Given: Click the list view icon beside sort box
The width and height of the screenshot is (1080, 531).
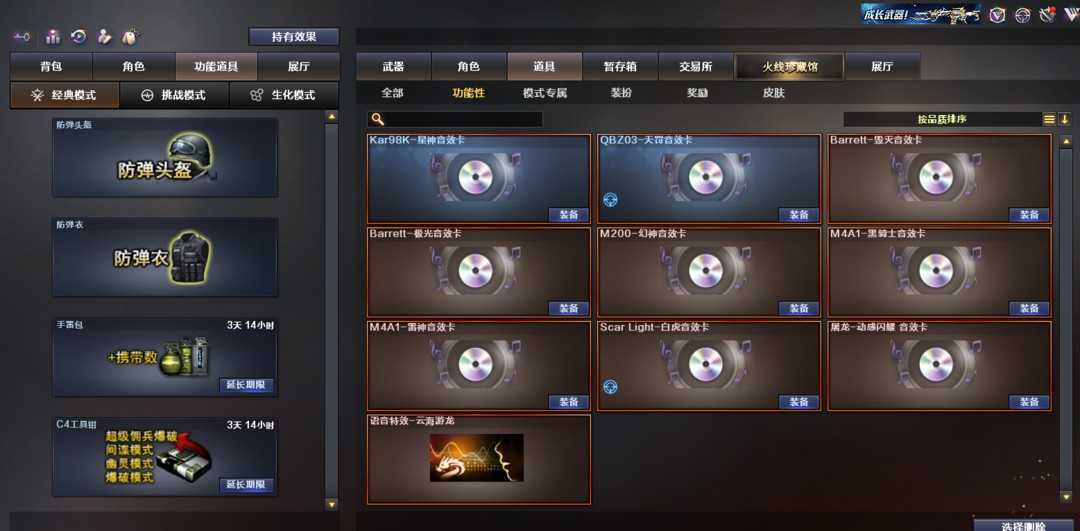Looking at the screenshot, I should (1049, 119).
